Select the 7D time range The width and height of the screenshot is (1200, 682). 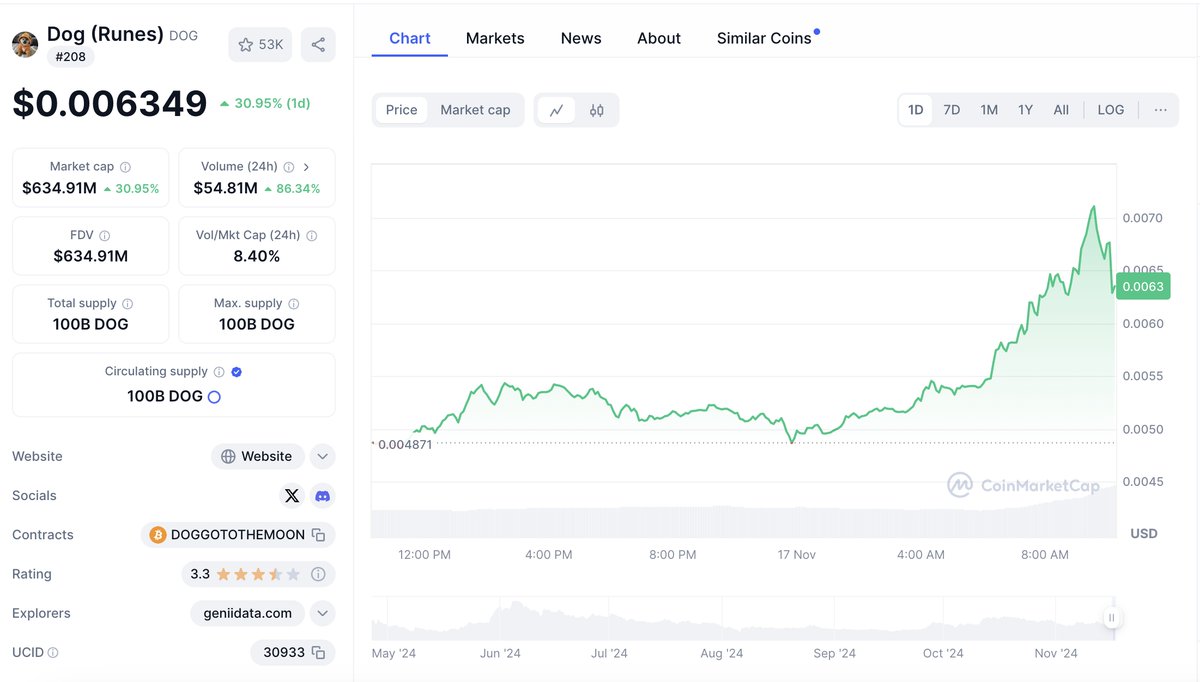pos(951,110)
